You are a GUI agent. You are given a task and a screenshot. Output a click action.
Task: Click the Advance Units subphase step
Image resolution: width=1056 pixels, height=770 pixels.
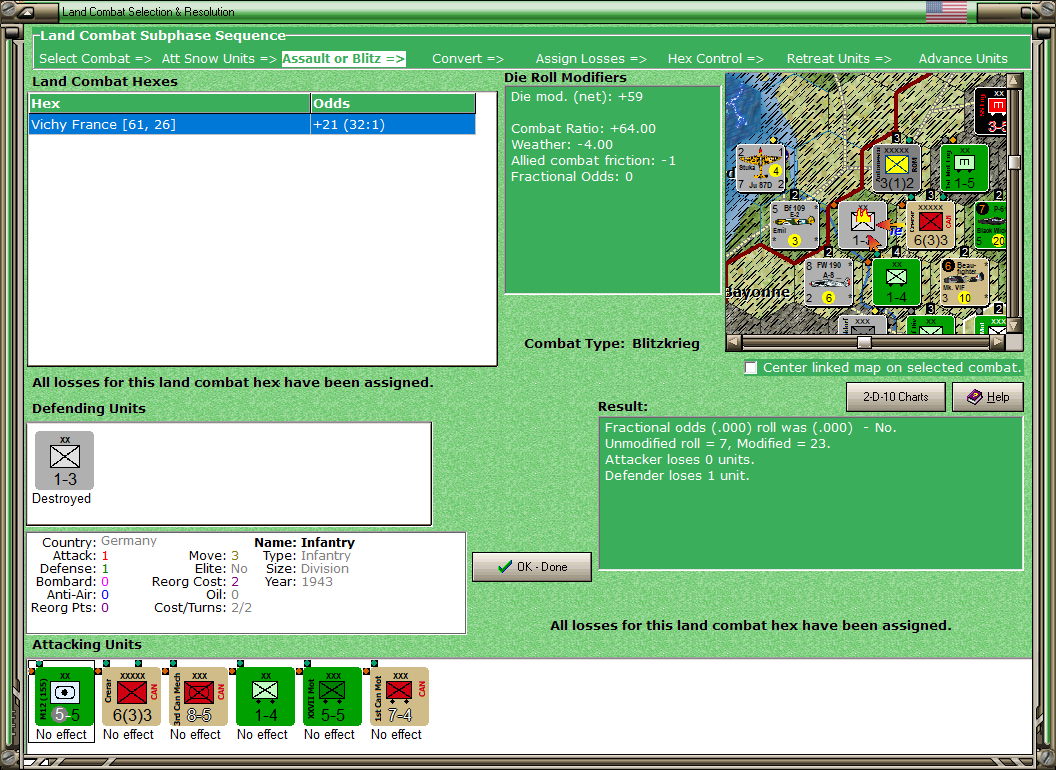click(963, 59)
